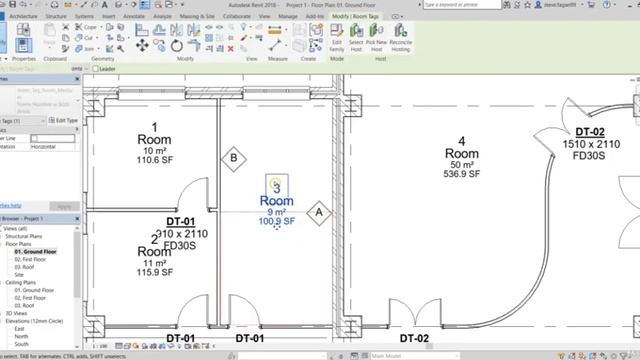Select the Trim/Extend to Corner tool

click(194, 46)
